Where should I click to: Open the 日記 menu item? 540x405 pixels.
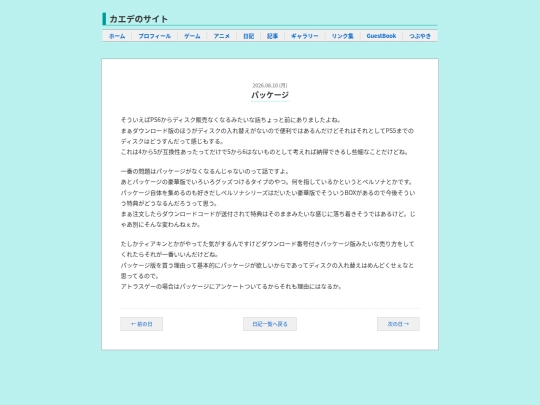[249, 36]
